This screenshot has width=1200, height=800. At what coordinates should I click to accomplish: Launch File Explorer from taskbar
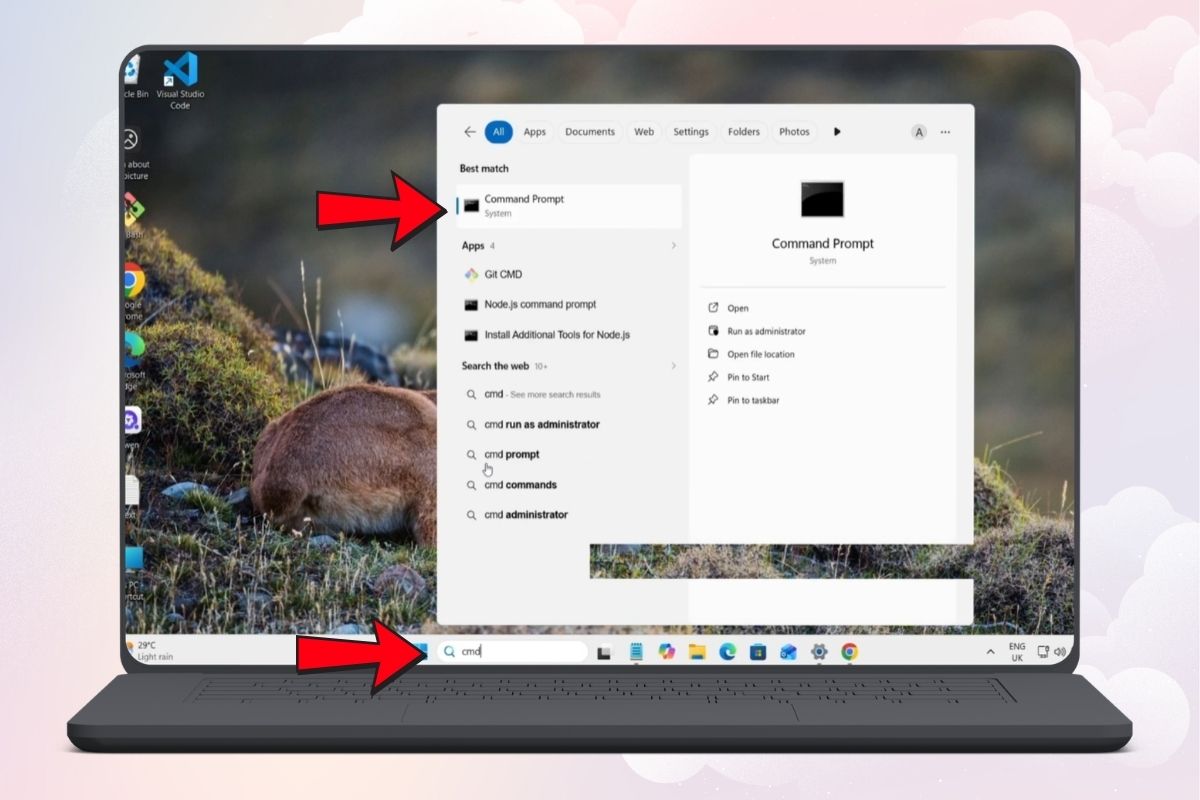[x=697, y=652]
